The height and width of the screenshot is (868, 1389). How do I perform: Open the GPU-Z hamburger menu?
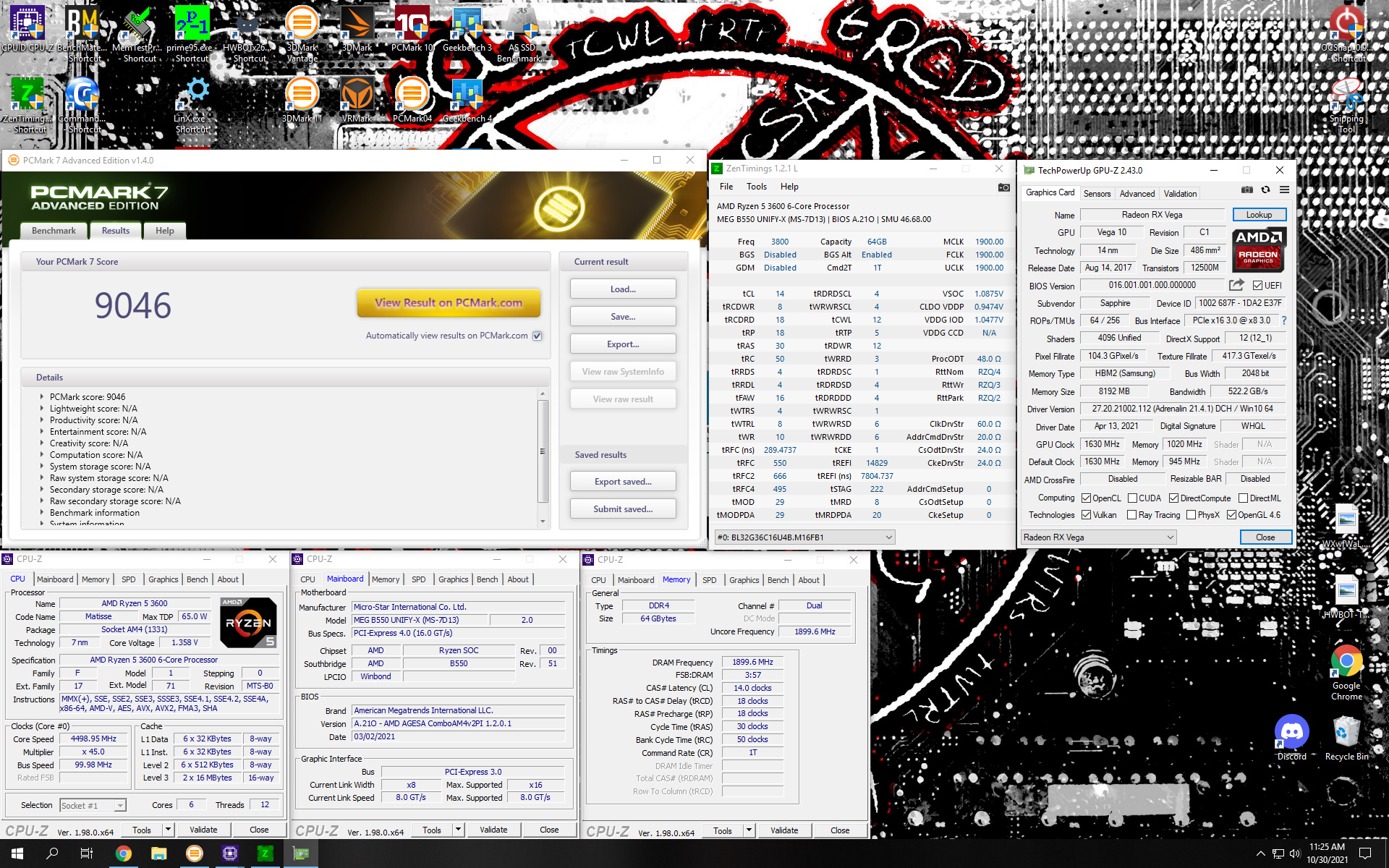(x=1284, y=190)
